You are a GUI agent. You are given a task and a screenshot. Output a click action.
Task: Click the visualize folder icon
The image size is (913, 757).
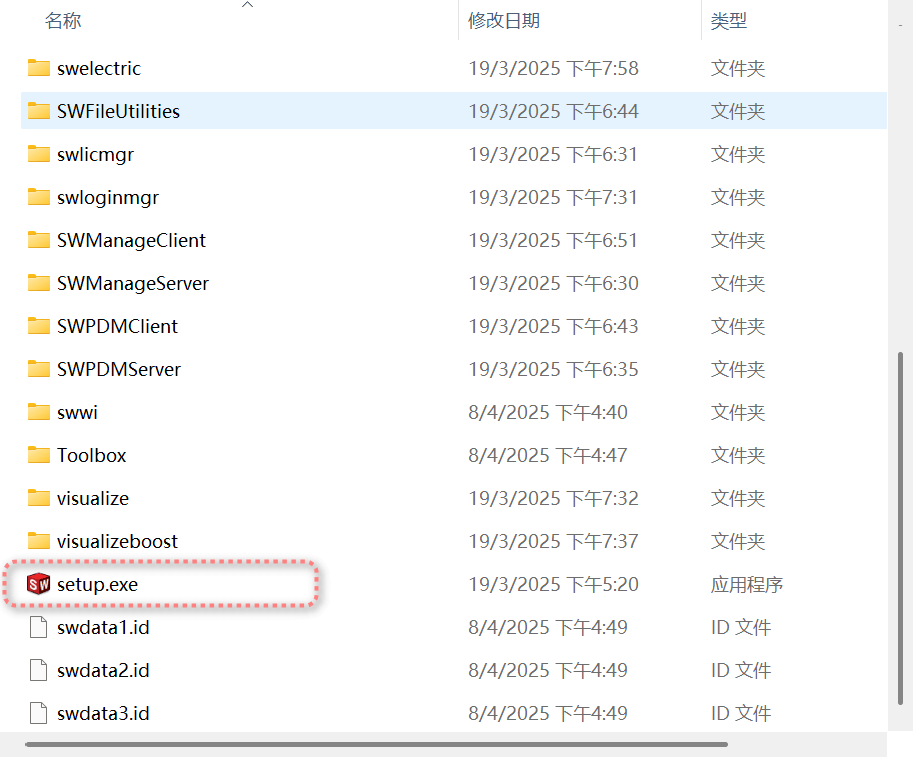click(x=38, y=498)
